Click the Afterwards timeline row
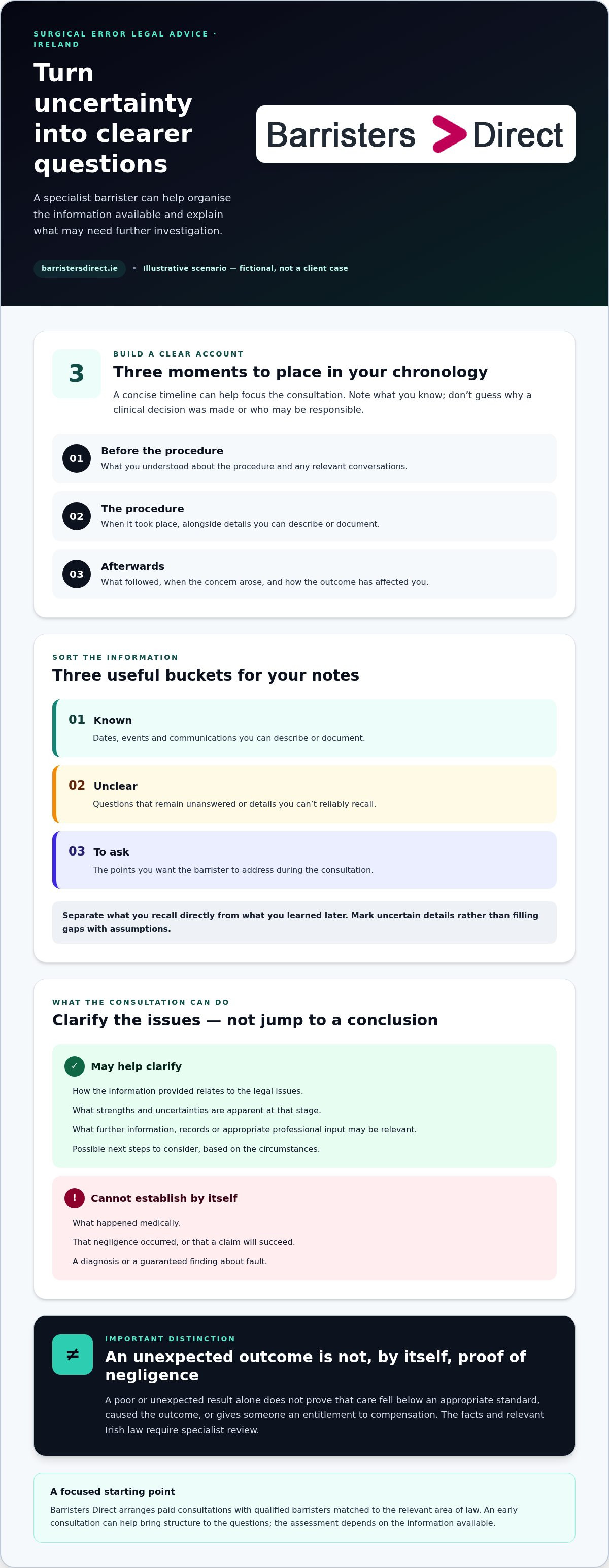The height and width of the screenshot is (1568, 609). coord(304,574)
